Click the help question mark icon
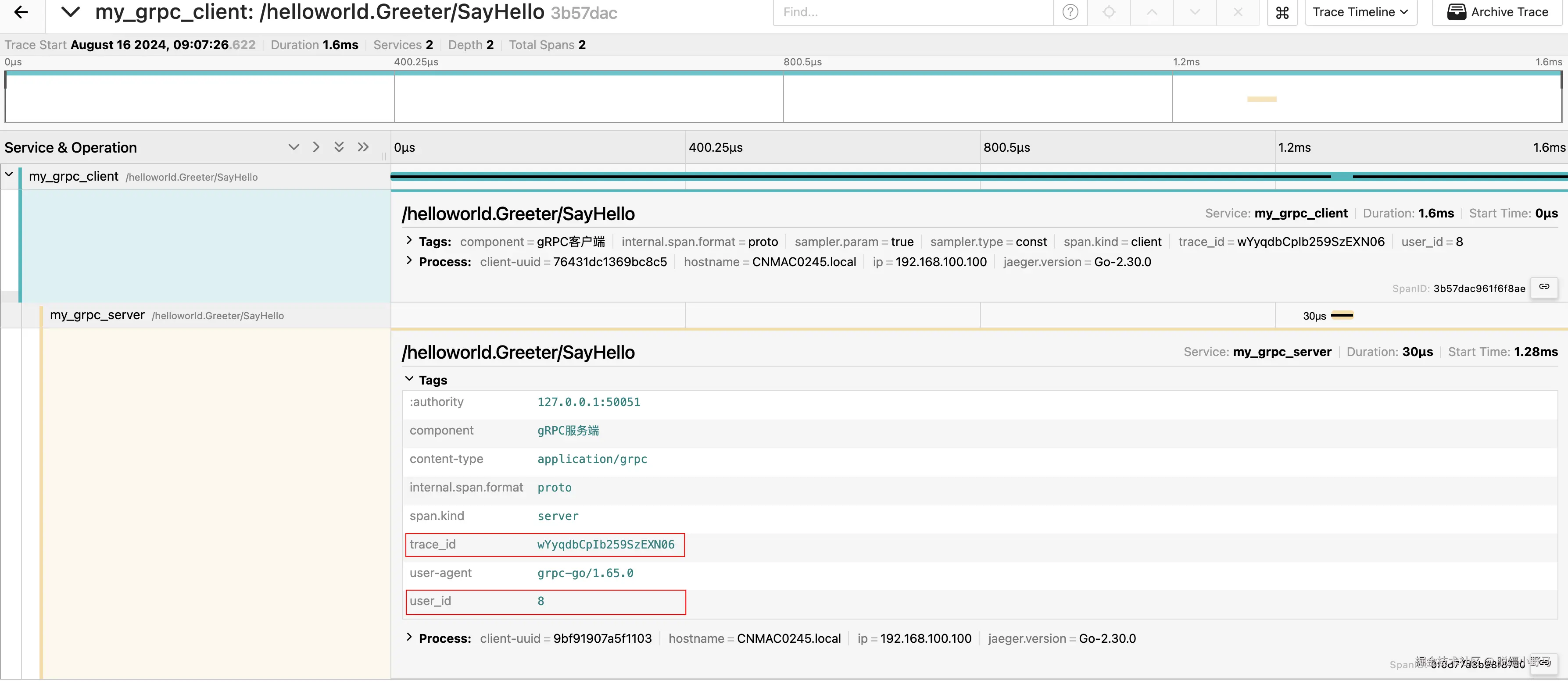Image resolution: width=1568 pixels, height=684 pixels. point(1070,12)
